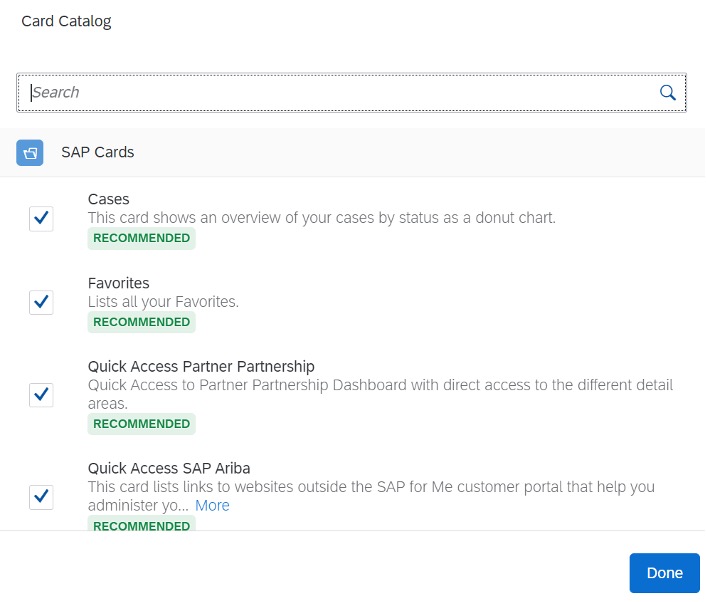Image resolution: width=706 pixels, height=602 pixels.
Task: Click the 'Lists all your Favorites' description
Action: click(x=163, y=302)
